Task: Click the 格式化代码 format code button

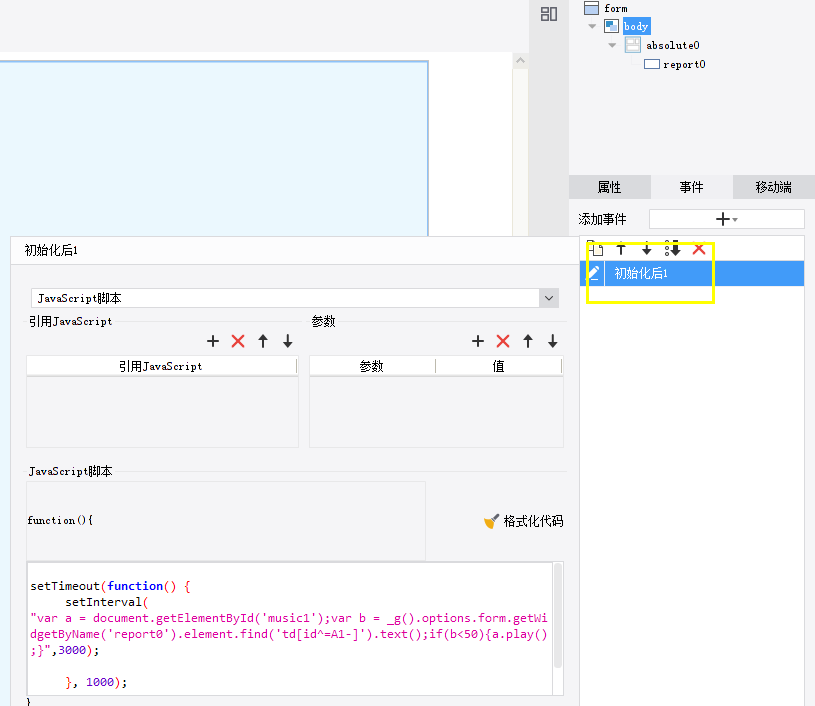Action: point(523,521)
